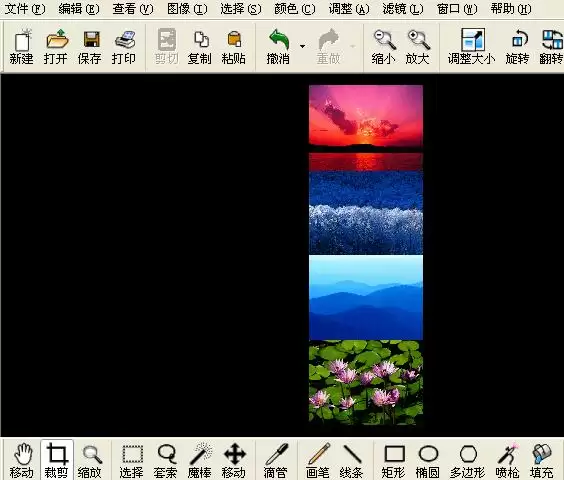The width and height of the screenshot is (564, 480).
Task: Print with the 打印 toolbar icon
Action: pyautogui.click(x=124, y=47)
